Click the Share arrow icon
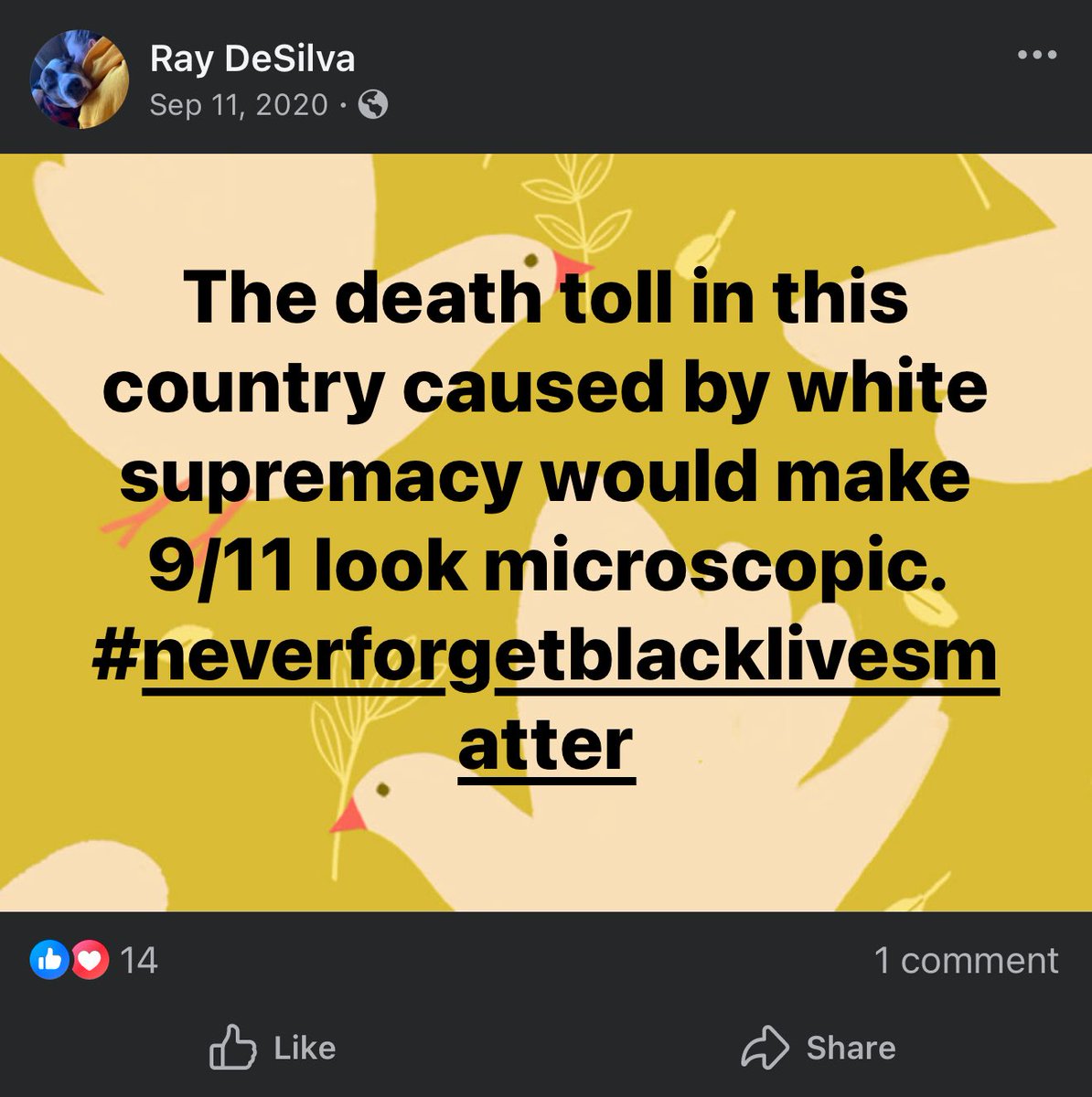1092x1097 pixels. coord(765,1048)
